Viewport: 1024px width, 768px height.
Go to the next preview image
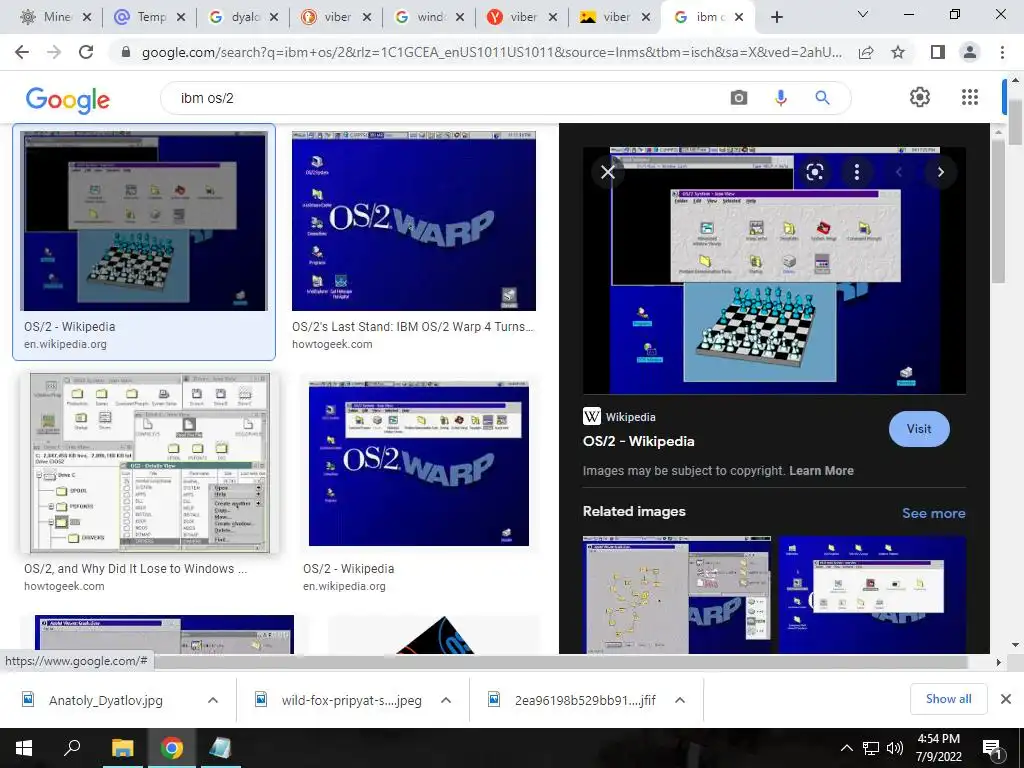940,172
